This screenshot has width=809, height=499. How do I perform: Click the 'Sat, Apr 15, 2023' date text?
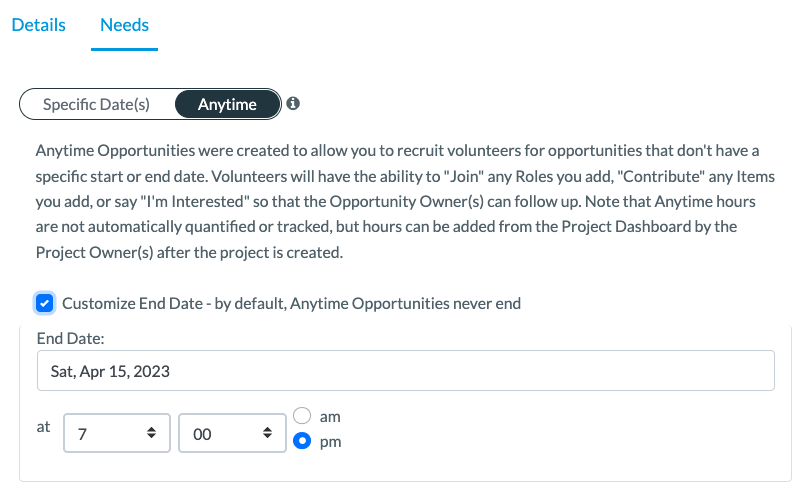(110, 372)
